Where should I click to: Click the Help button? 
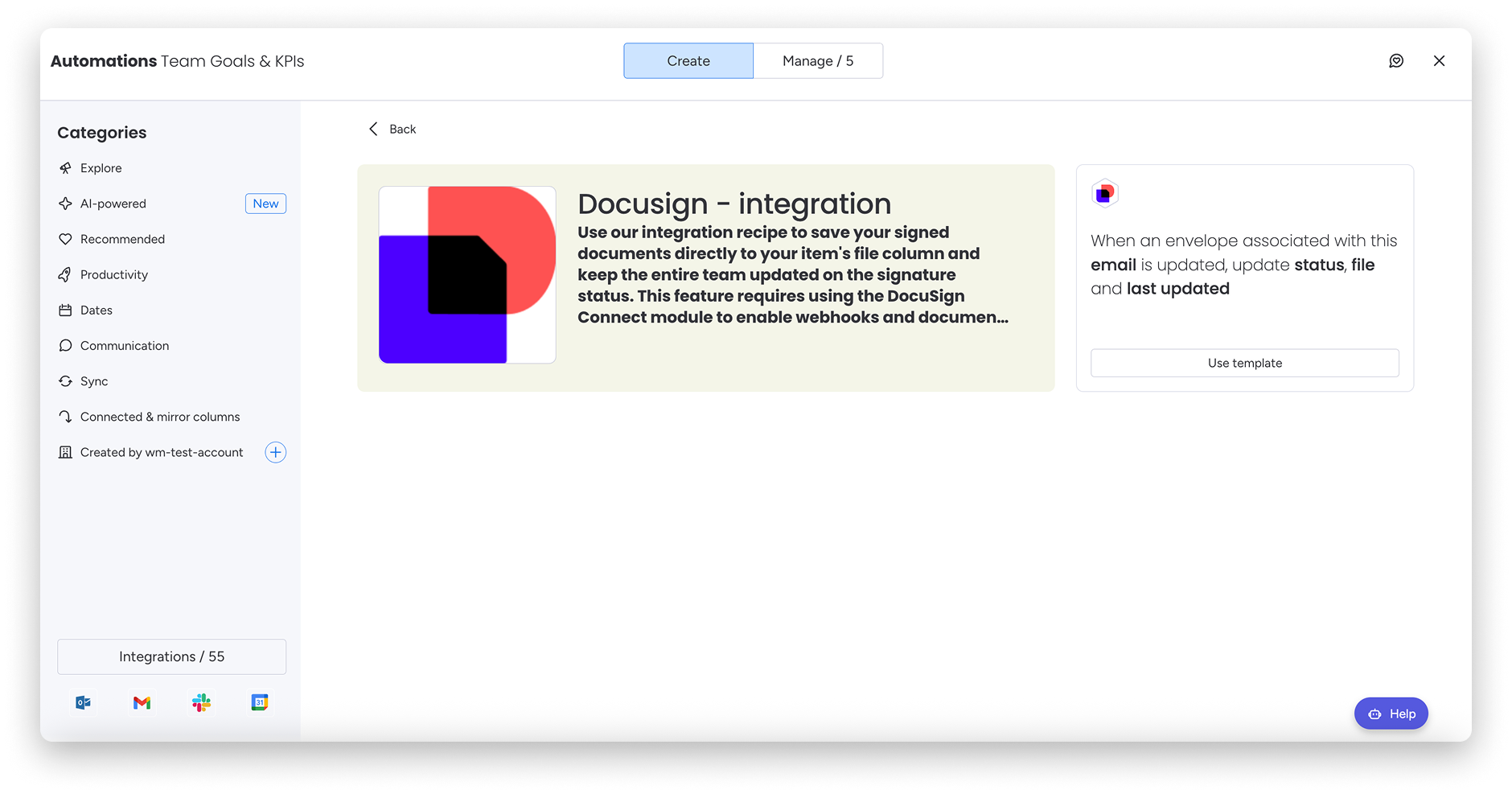point(1391,713)
